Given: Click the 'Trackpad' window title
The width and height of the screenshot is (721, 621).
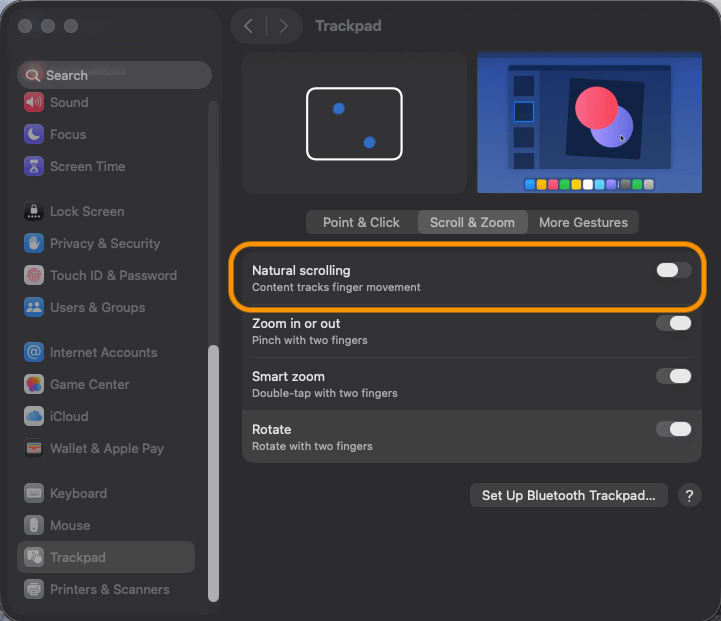Looking at the screenshot, I should tap(348, 26).
